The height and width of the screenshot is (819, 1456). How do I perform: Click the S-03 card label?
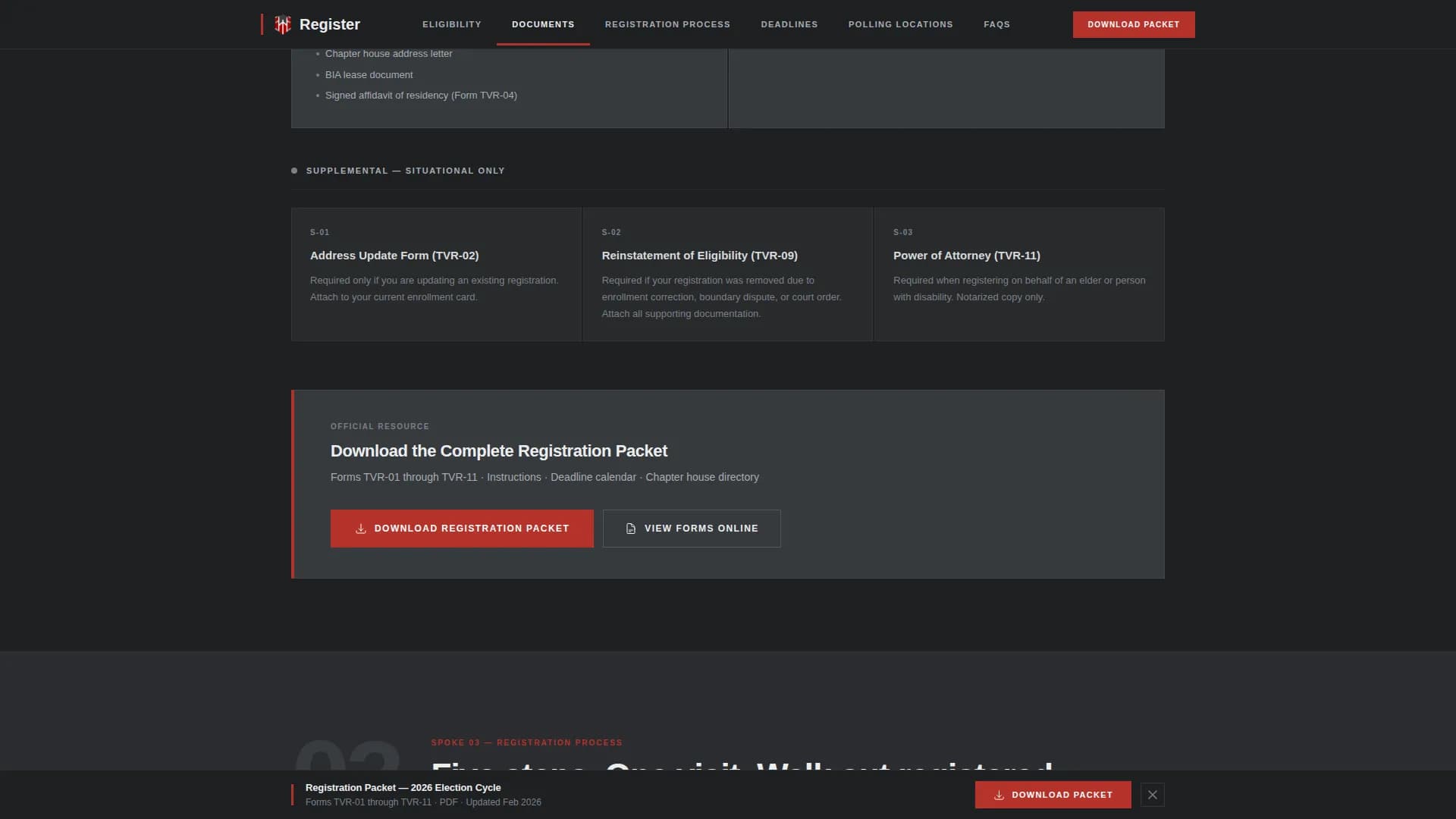click(x=902, y=232)
